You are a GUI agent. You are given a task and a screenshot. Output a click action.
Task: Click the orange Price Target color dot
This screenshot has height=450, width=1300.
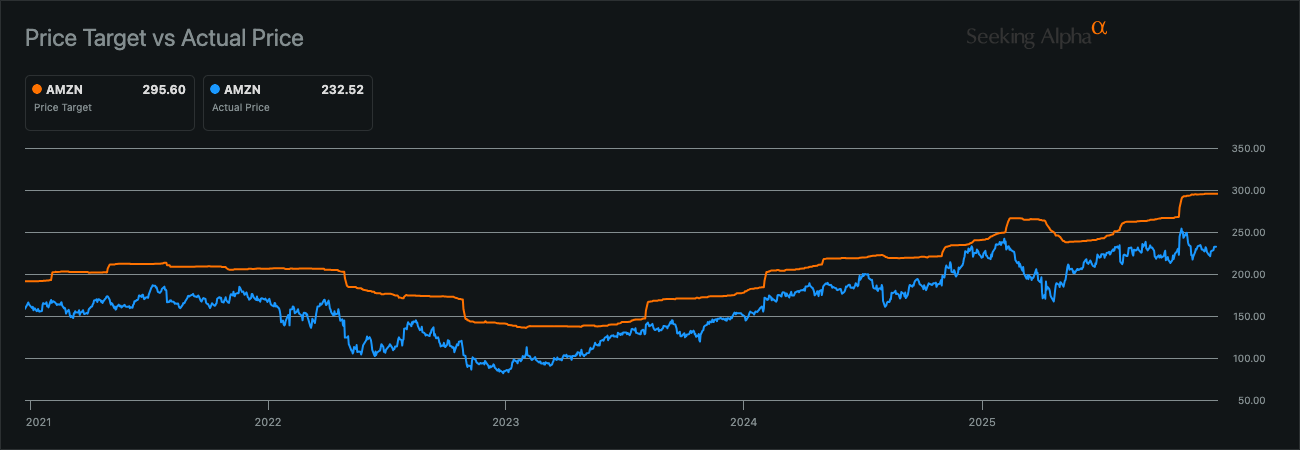[38, 89]
